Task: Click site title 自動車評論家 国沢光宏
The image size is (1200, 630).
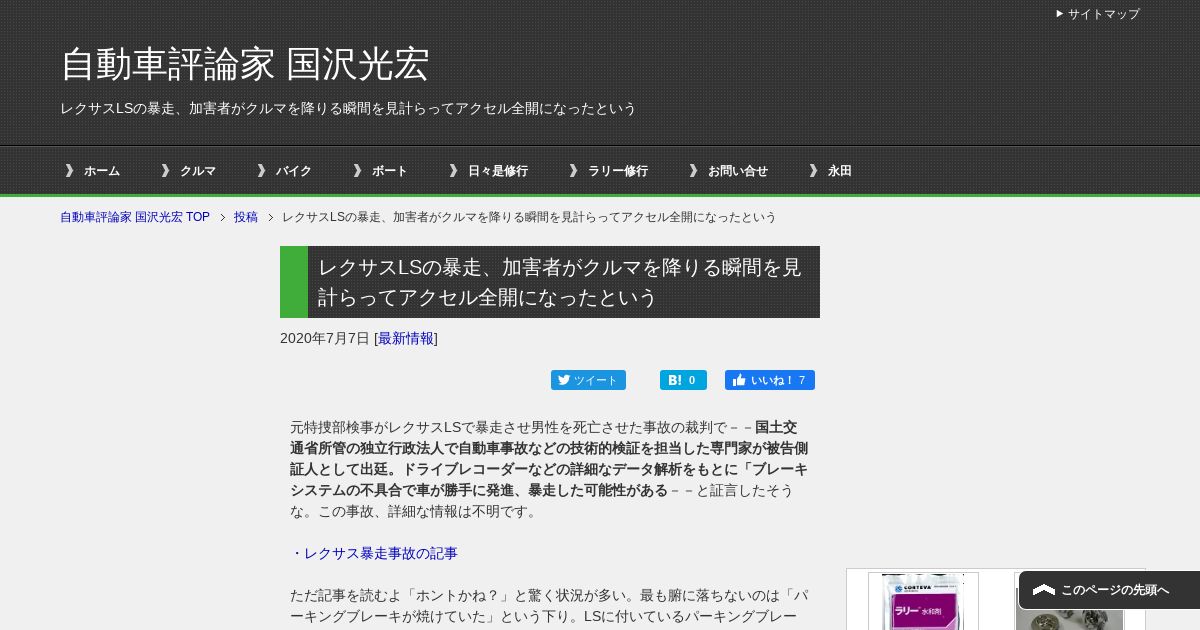Action: click(x=245, y=64)
